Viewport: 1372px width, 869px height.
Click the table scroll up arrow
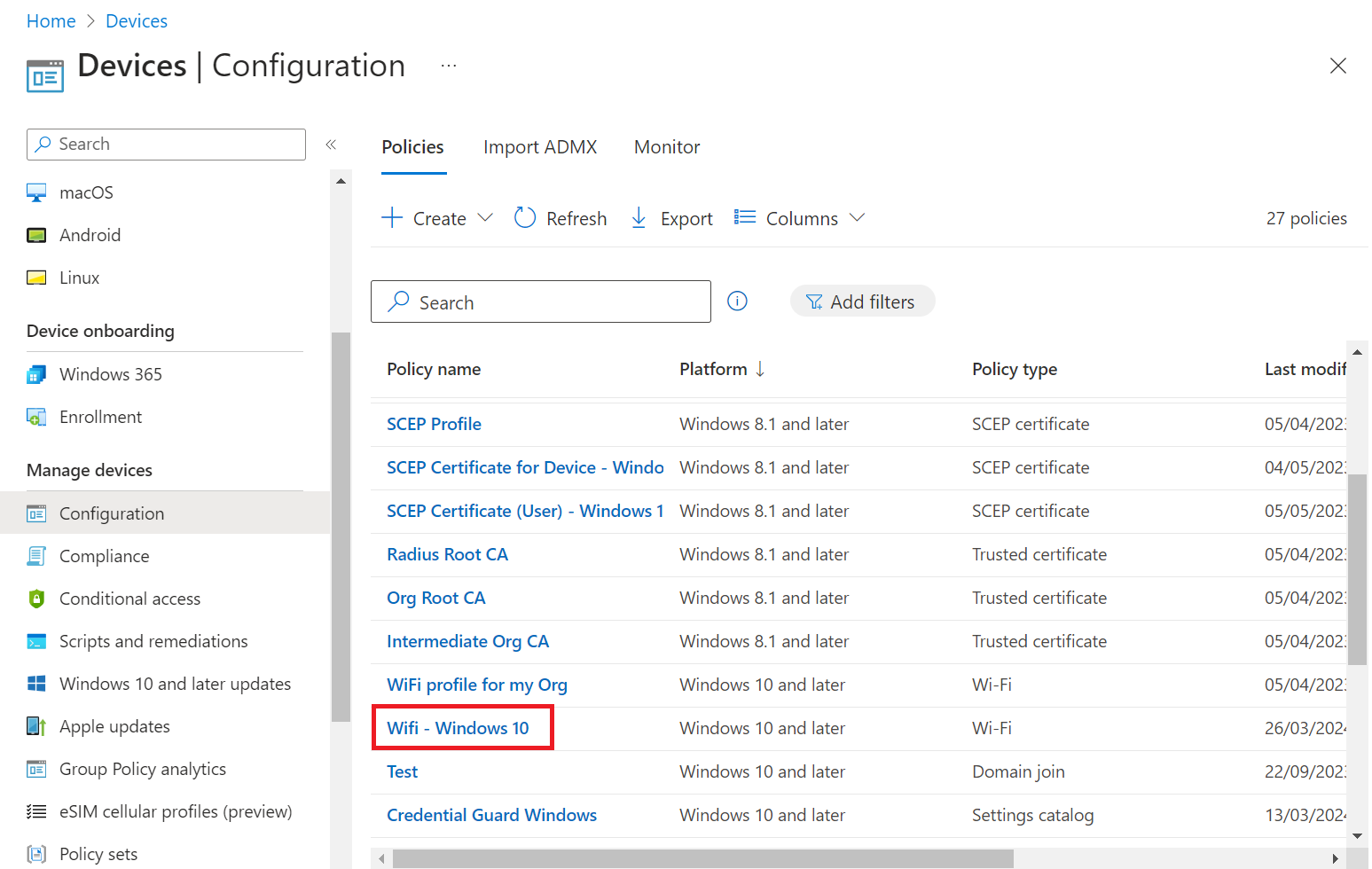(1357, 352)
